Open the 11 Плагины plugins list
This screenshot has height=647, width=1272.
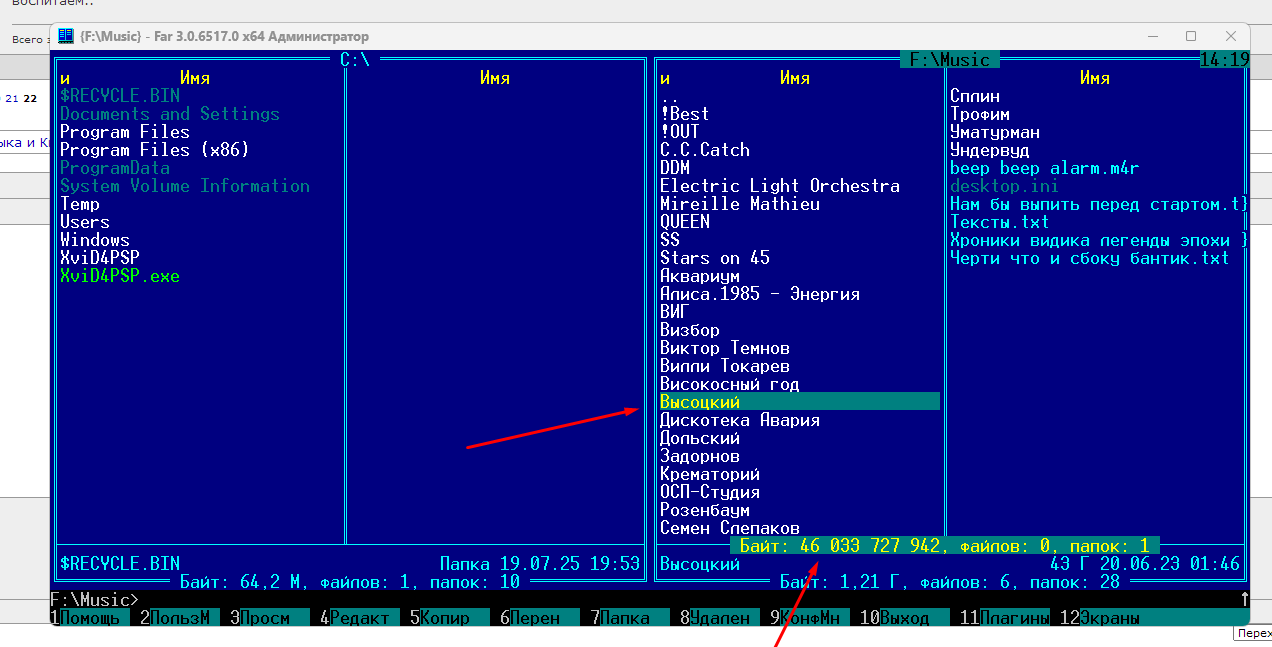point(1005,618)
